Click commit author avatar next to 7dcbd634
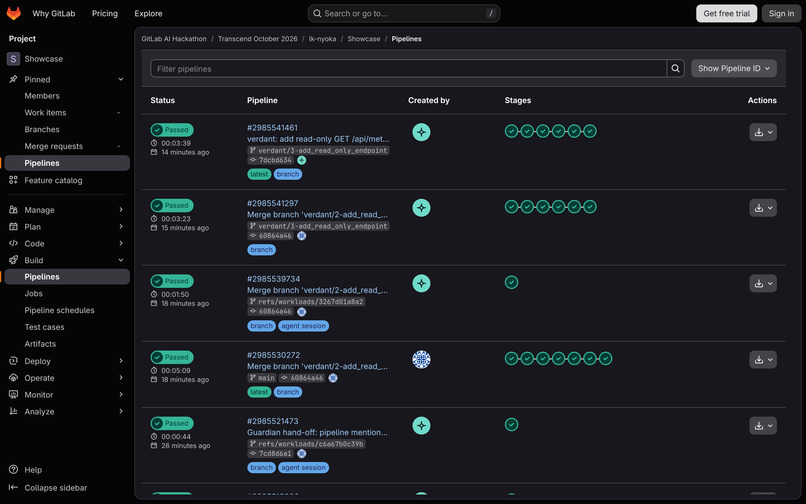 pyautogui.click(x=302, y=160)
